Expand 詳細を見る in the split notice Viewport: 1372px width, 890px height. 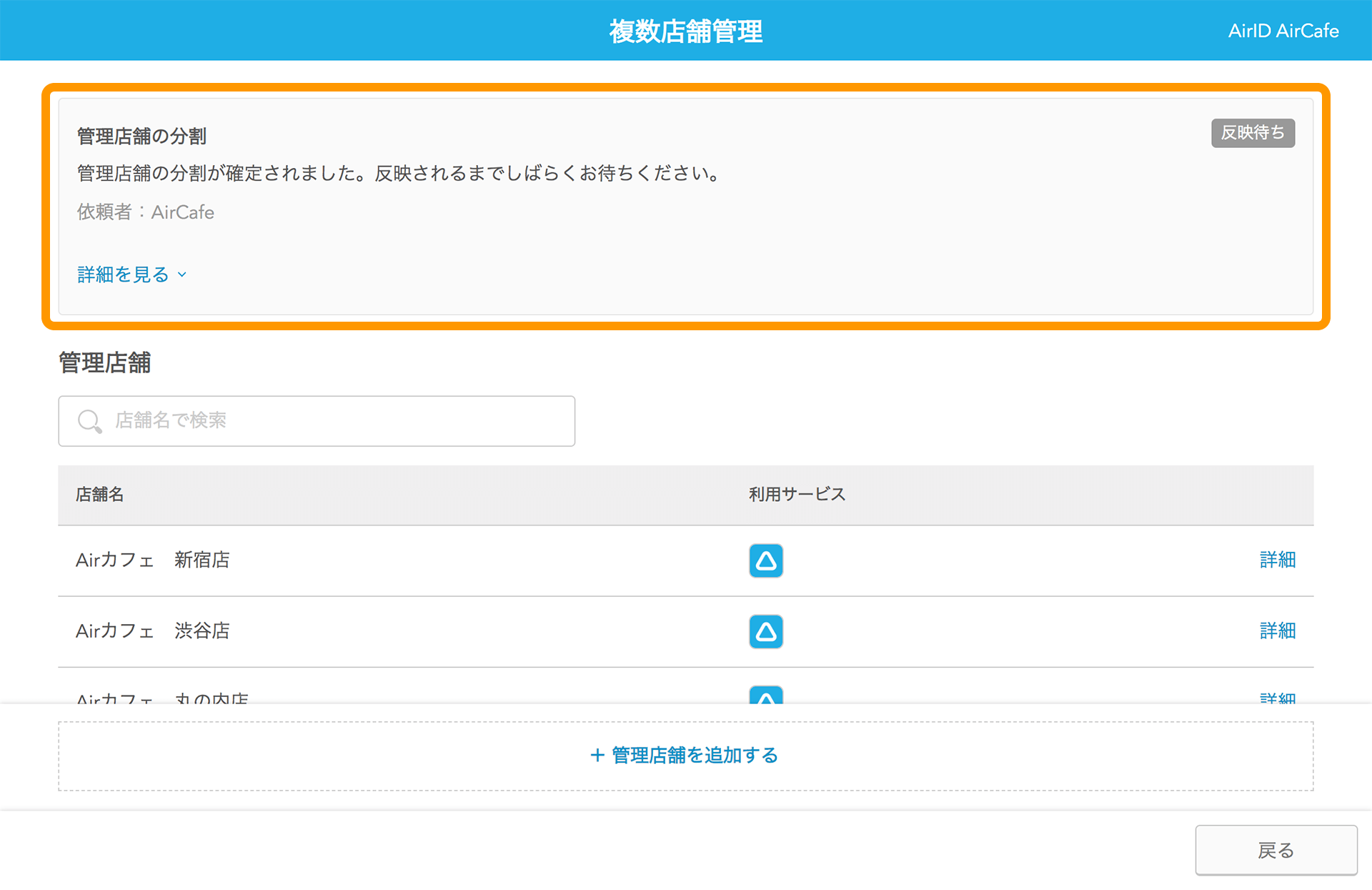click(x=132, y=275)
